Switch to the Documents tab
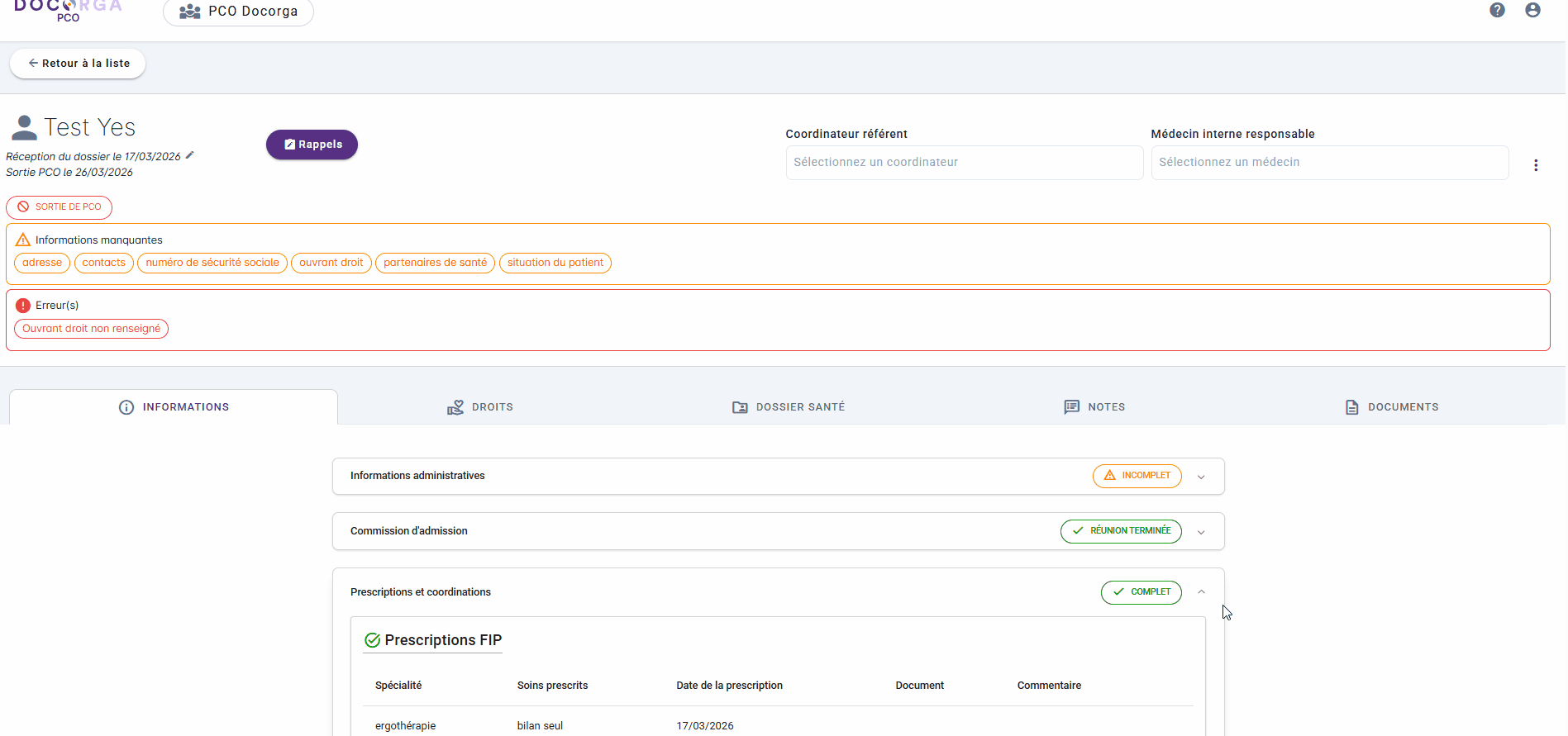The height and width of the screenshot is (736, 1568). pyautogui.click(x=1392, y=407)
